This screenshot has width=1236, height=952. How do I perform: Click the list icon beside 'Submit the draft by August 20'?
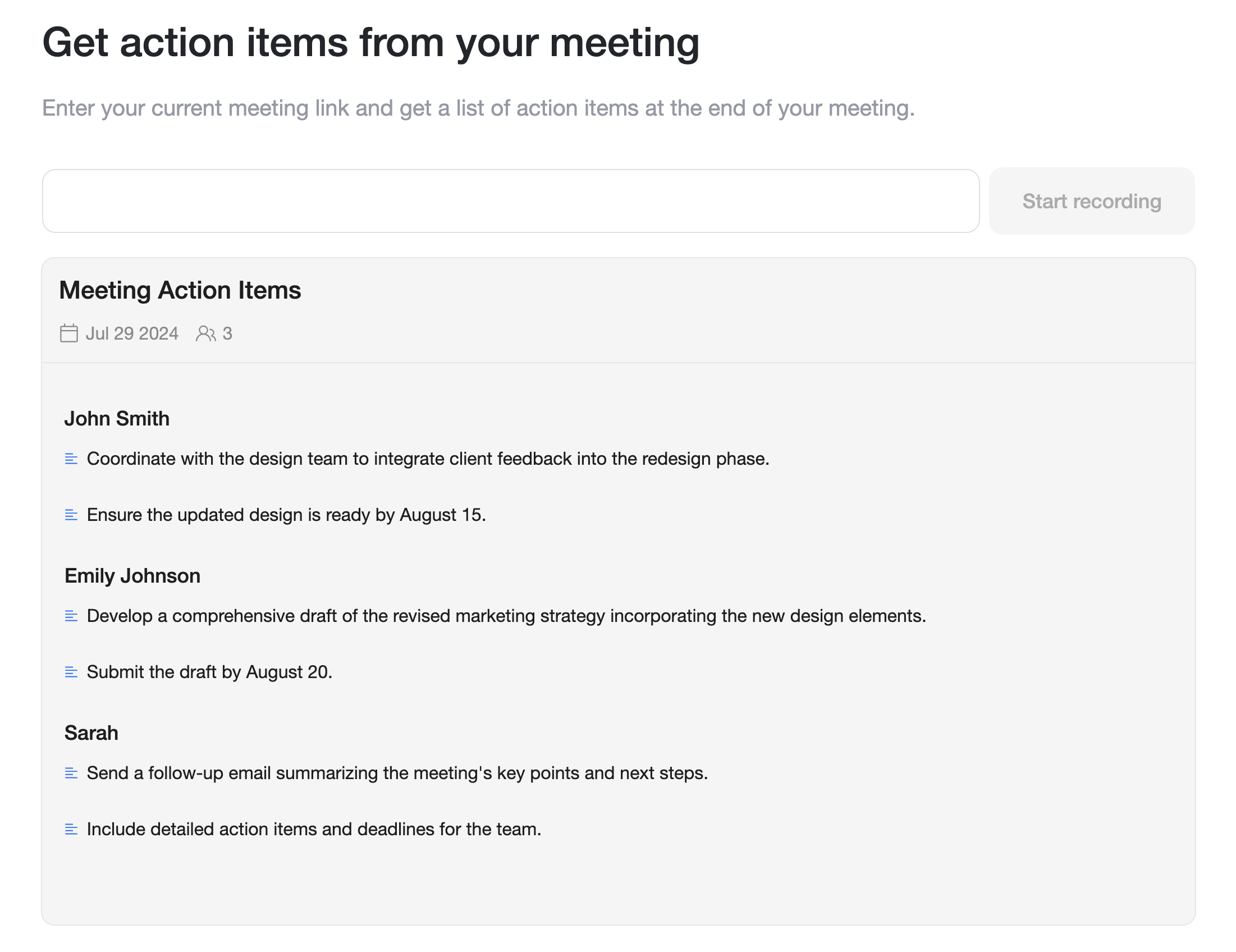point(71,672)
